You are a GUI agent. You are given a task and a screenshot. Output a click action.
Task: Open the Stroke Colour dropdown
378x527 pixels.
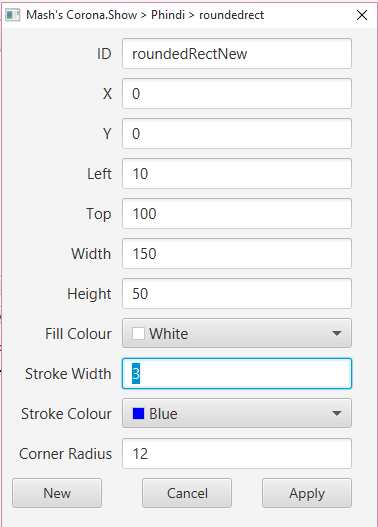237,413
